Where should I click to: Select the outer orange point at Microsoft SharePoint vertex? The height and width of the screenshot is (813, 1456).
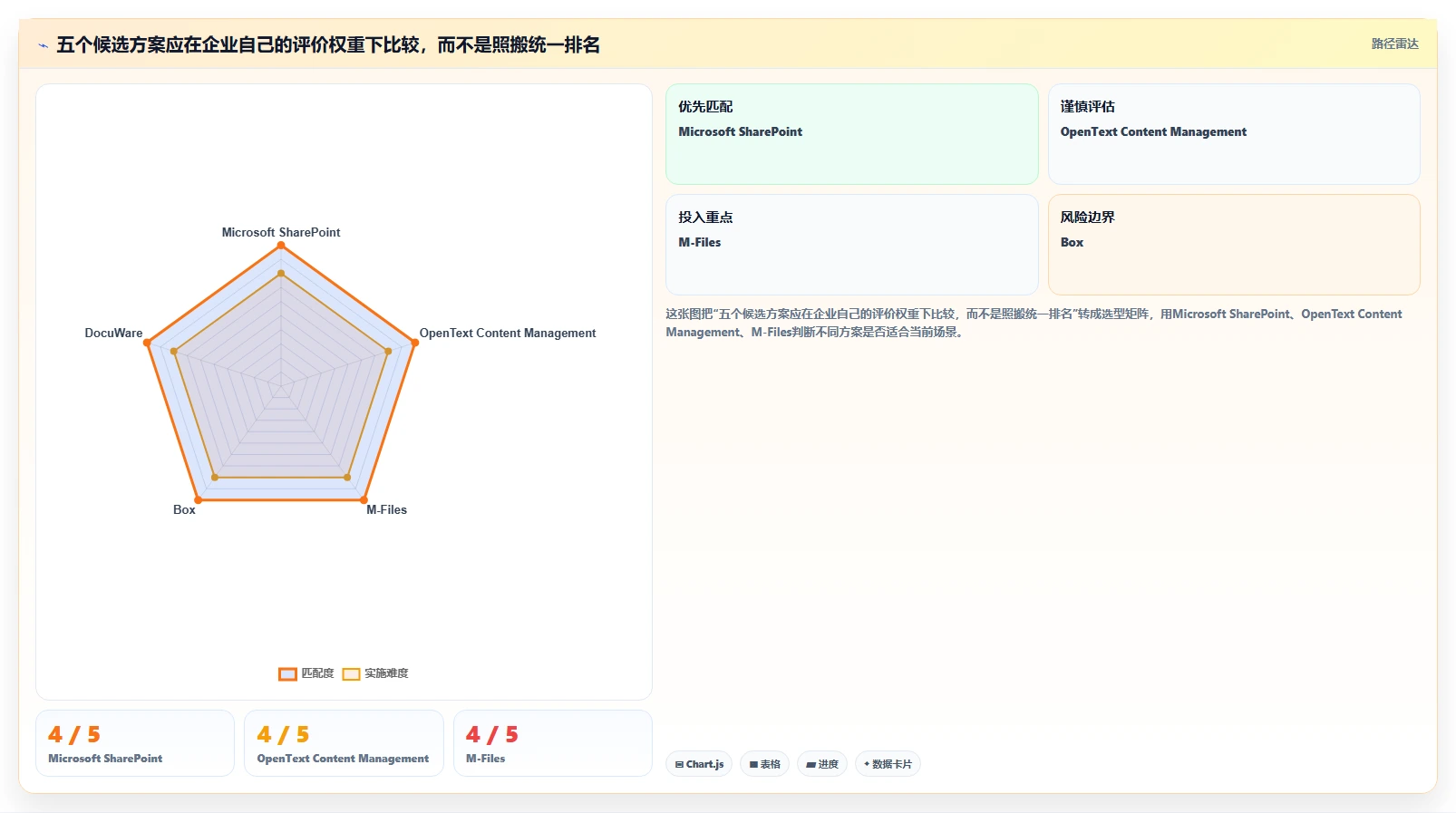click(x=281, y=246)
